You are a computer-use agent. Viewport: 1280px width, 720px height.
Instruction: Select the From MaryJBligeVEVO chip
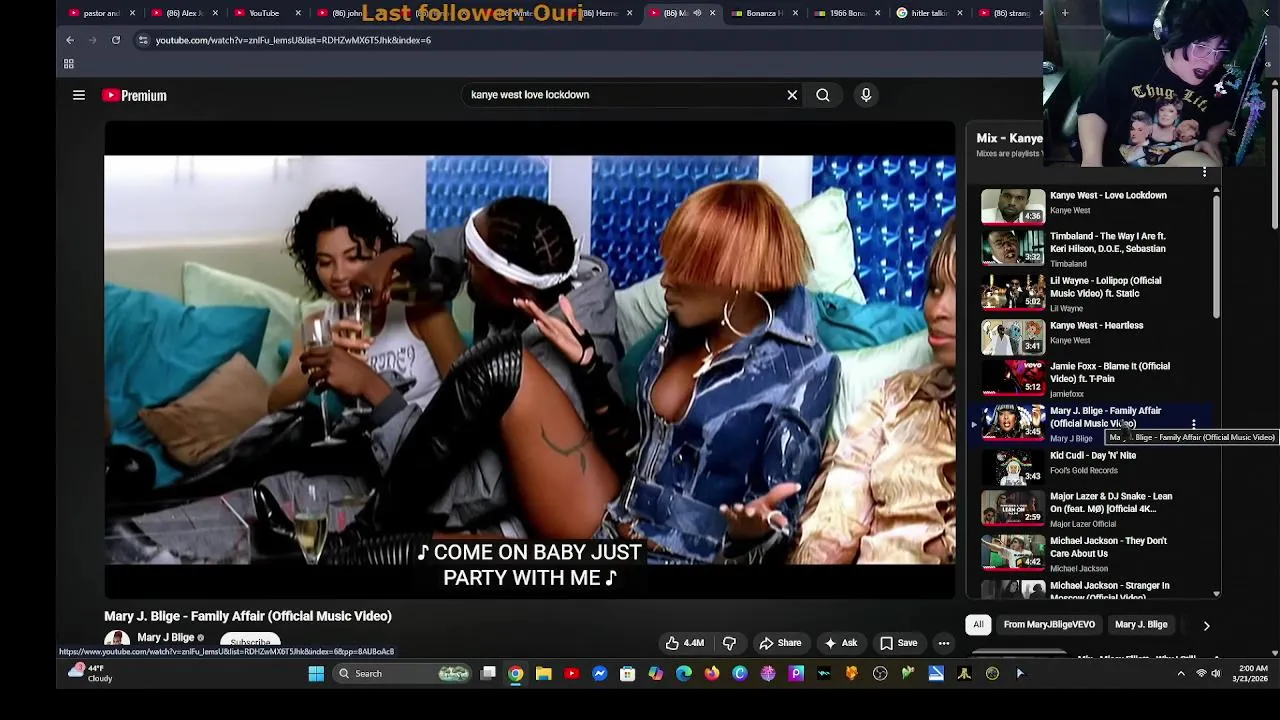[x=1049, y=624]
